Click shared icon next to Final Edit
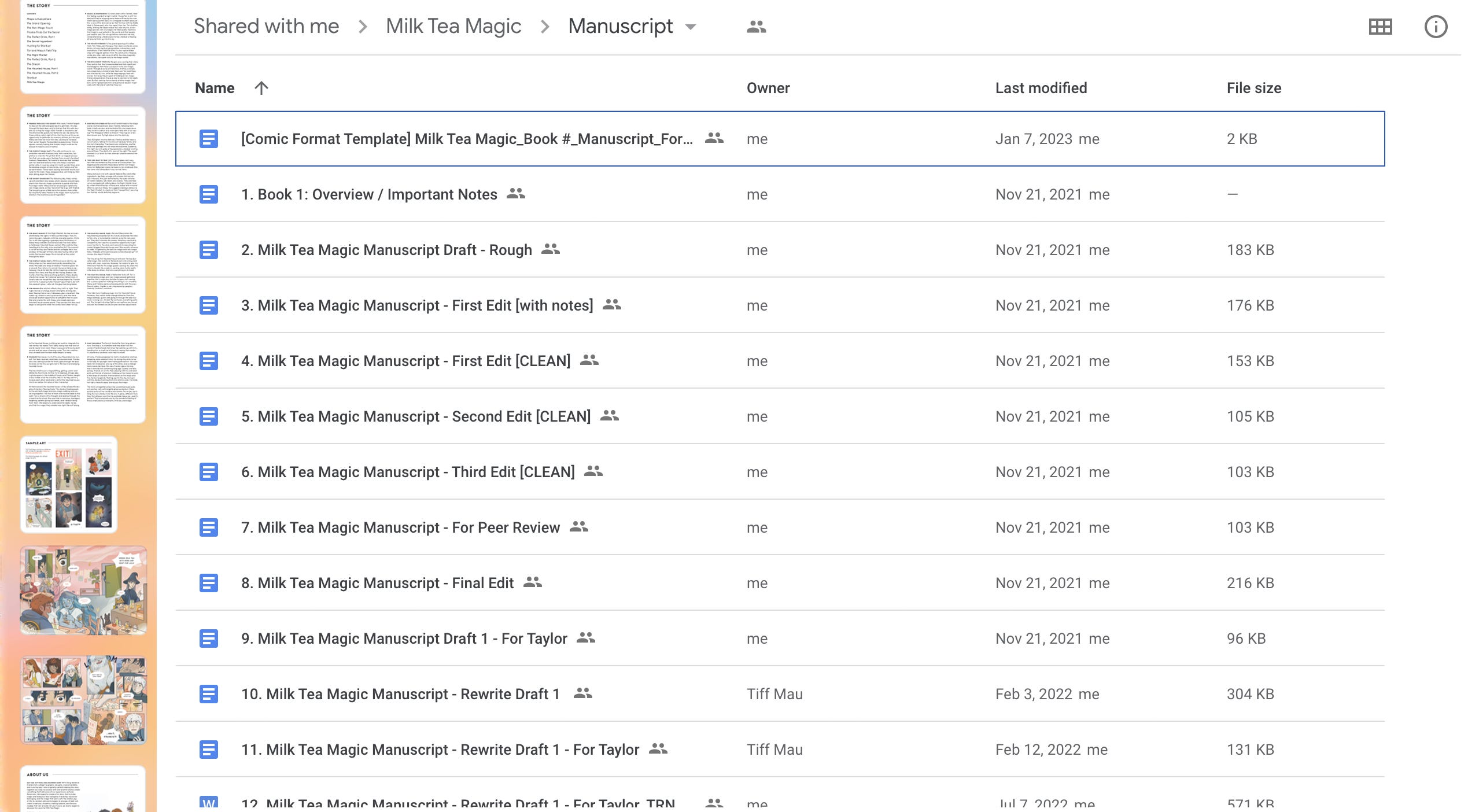The width and height of the screenshot is (1468, 812). 532,582
